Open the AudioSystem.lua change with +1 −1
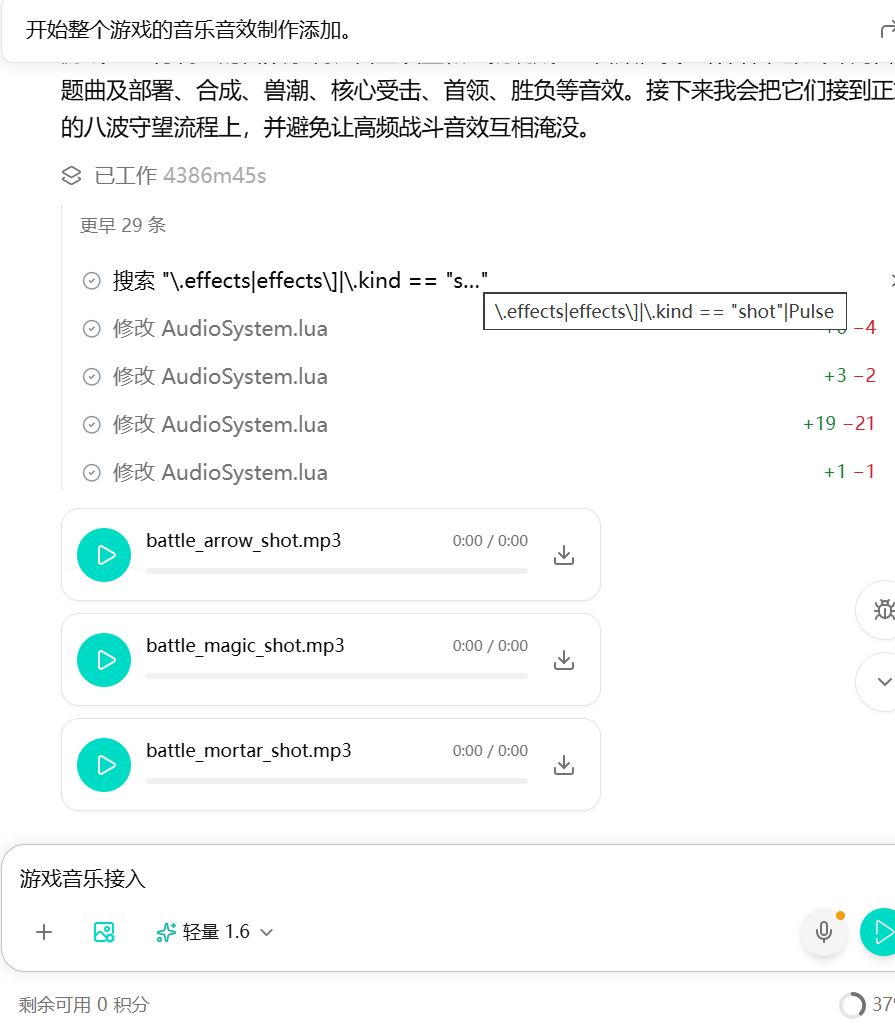 click(478, 472)
